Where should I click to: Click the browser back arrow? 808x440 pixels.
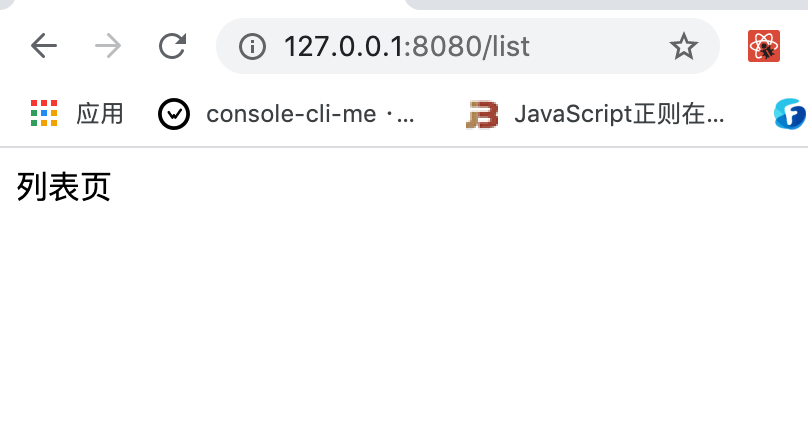click(43, 46)
